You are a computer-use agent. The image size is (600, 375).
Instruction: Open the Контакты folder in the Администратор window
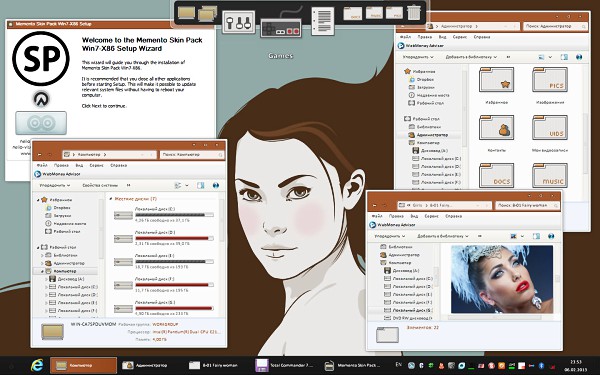pos(496,127)
